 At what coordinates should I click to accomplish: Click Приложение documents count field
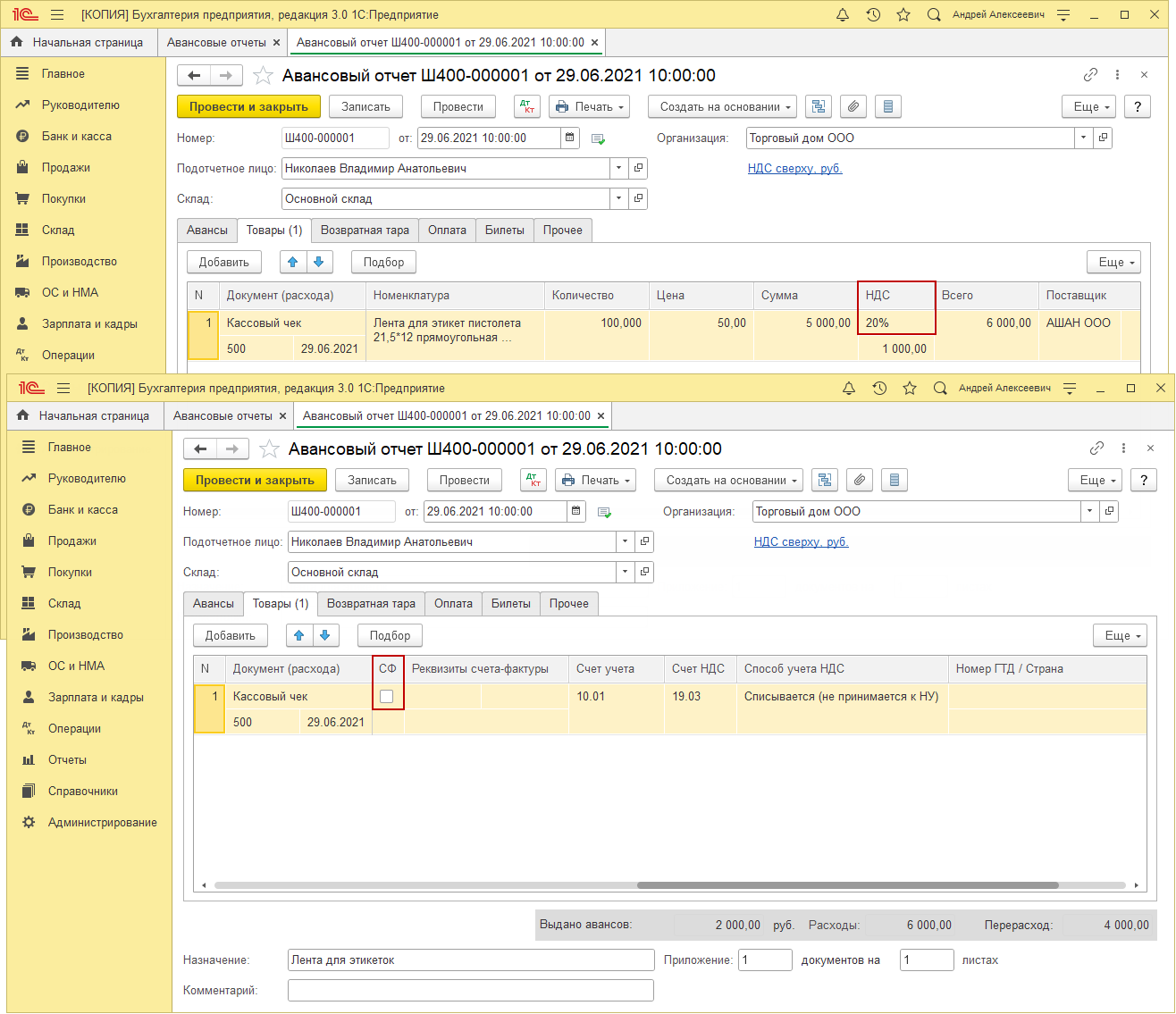pyautogui.click(x=765, y=960)
